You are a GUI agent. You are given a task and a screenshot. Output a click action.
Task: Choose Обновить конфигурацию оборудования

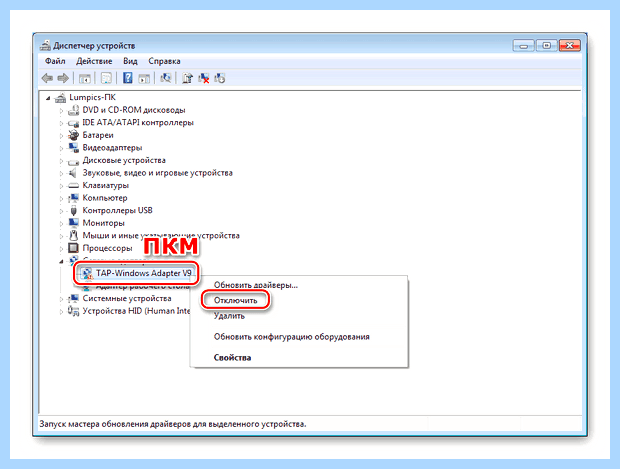click(x=292, y=337)
